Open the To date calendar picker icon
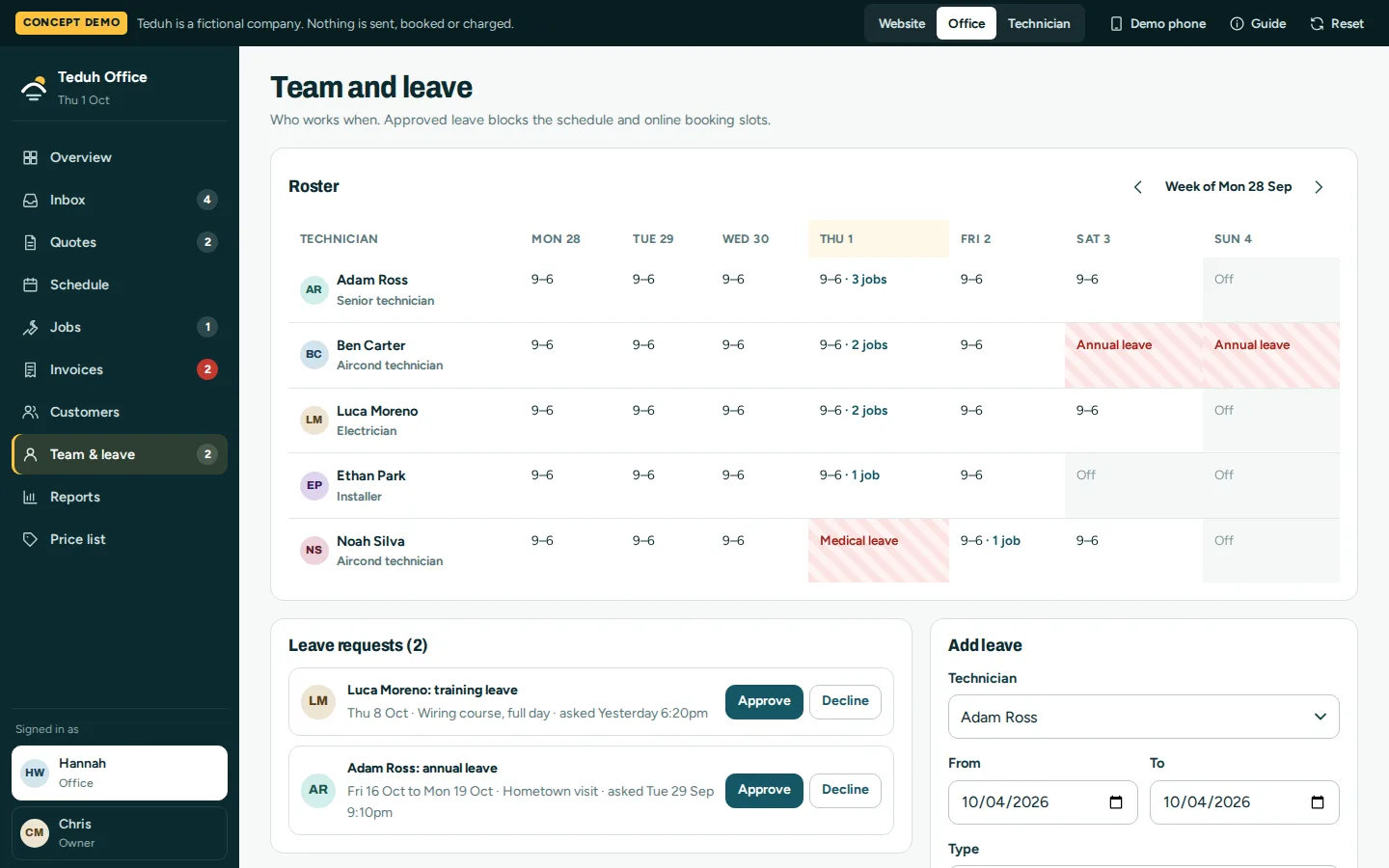 [1318, 802]
